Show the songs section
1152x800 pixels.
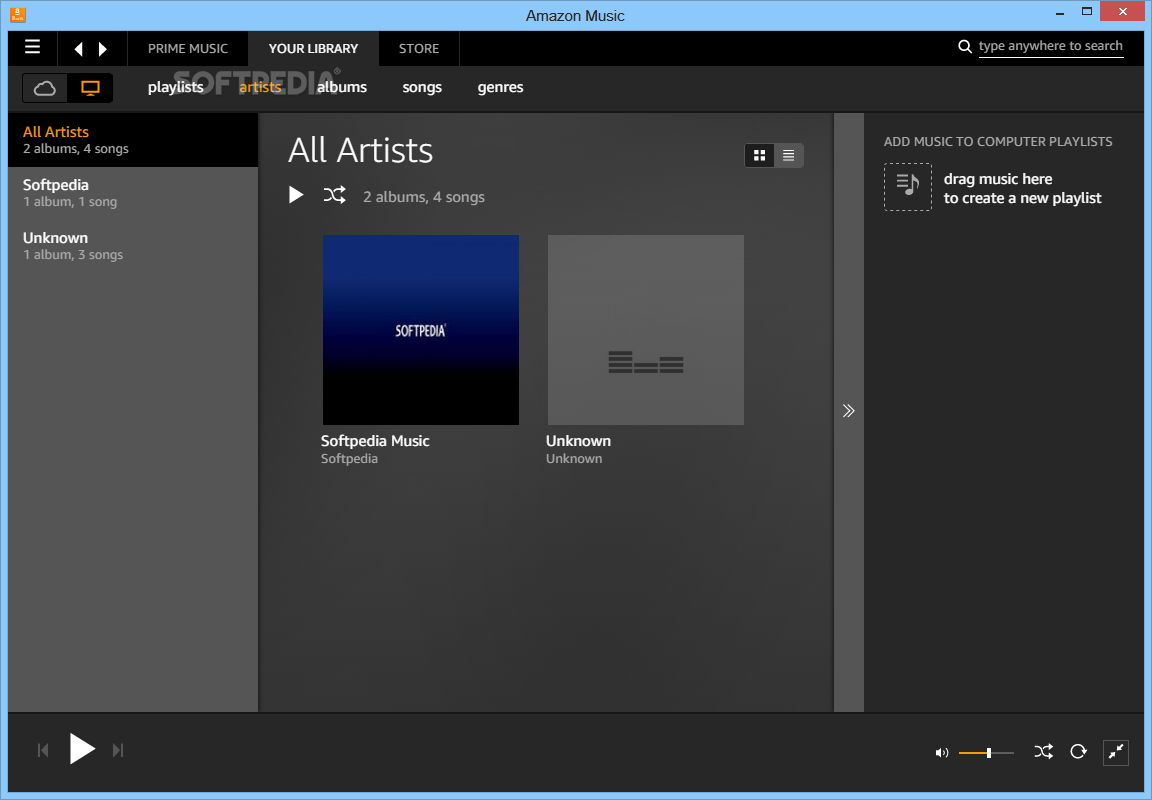(422, 87)
